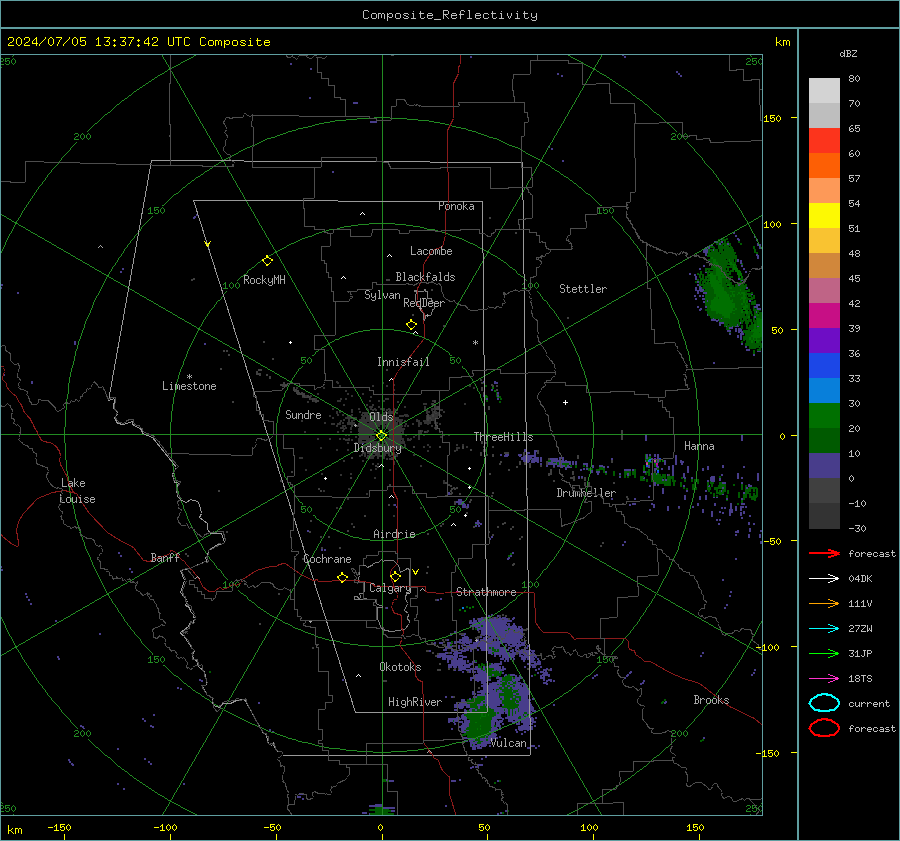Click the cyan current ellipse icon

point(824,703)
